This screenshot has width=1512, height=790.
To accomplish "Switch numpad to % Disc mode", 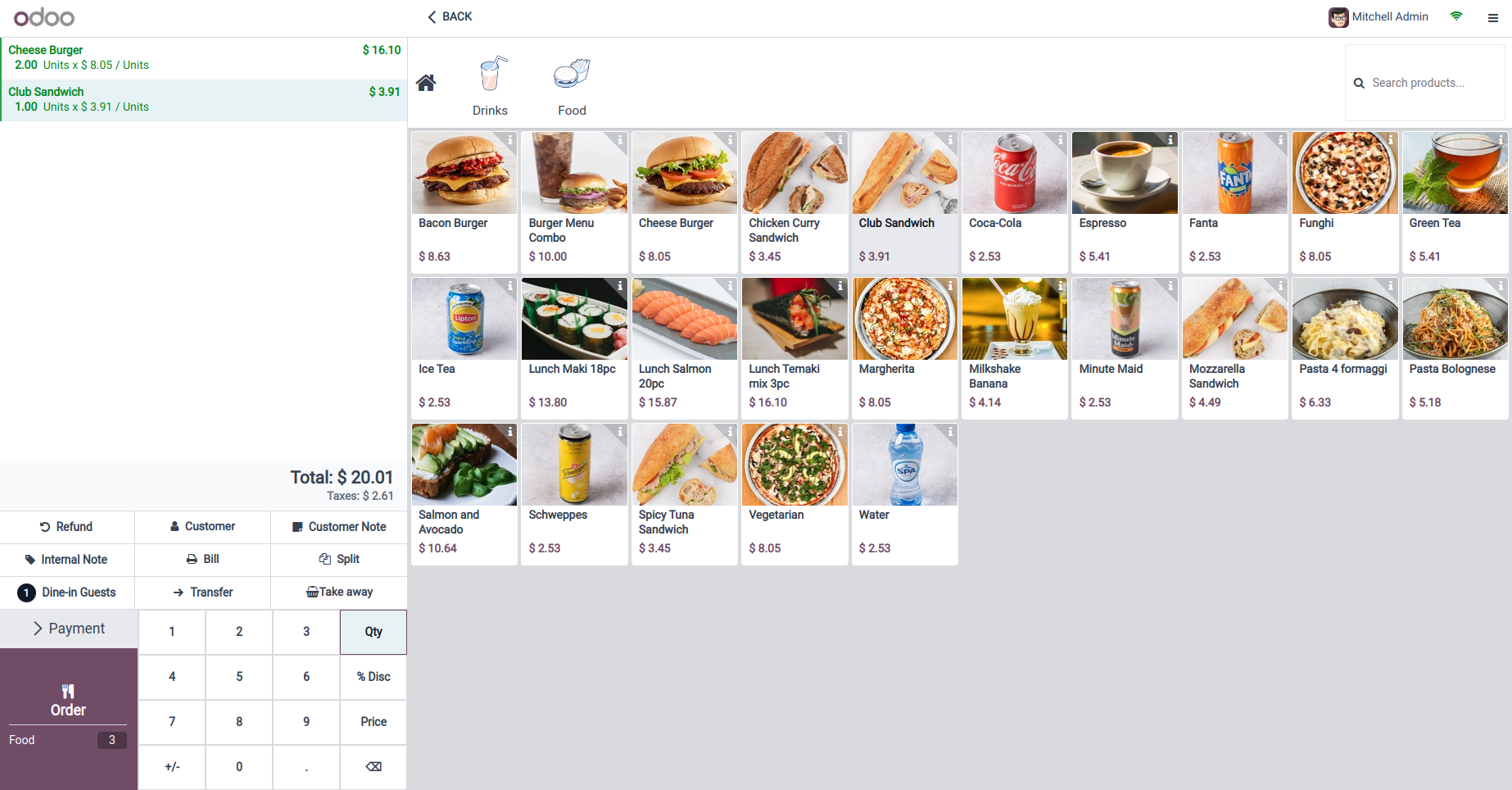I will tap(373, 677).
